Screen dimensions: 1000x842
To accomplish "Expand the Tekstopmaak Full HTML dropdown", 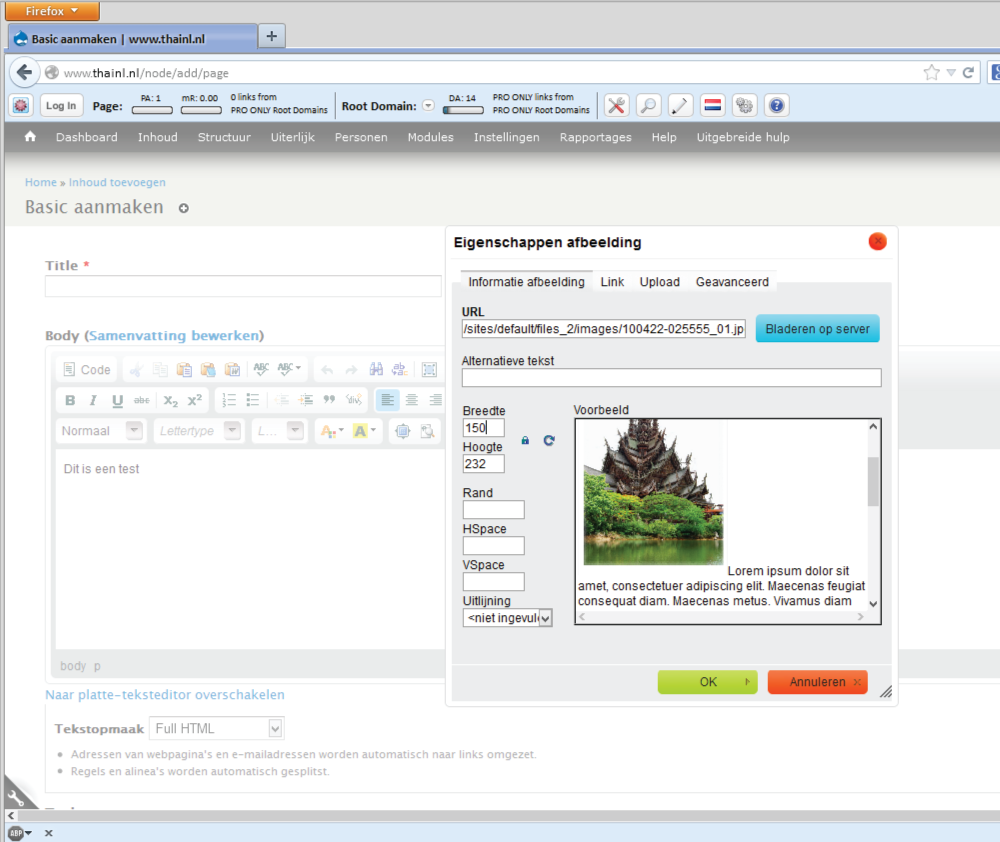I will point(217,728).
